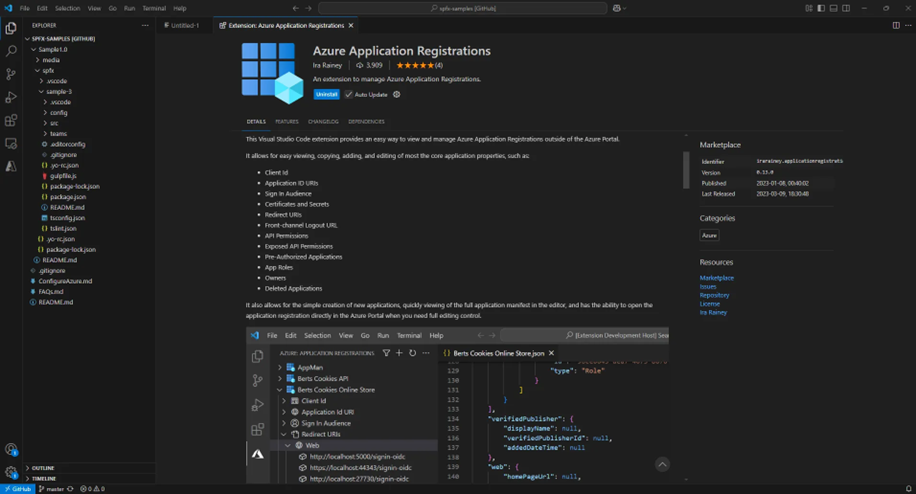
Task: Click the master branch in status bar
Action: (51, 489)
